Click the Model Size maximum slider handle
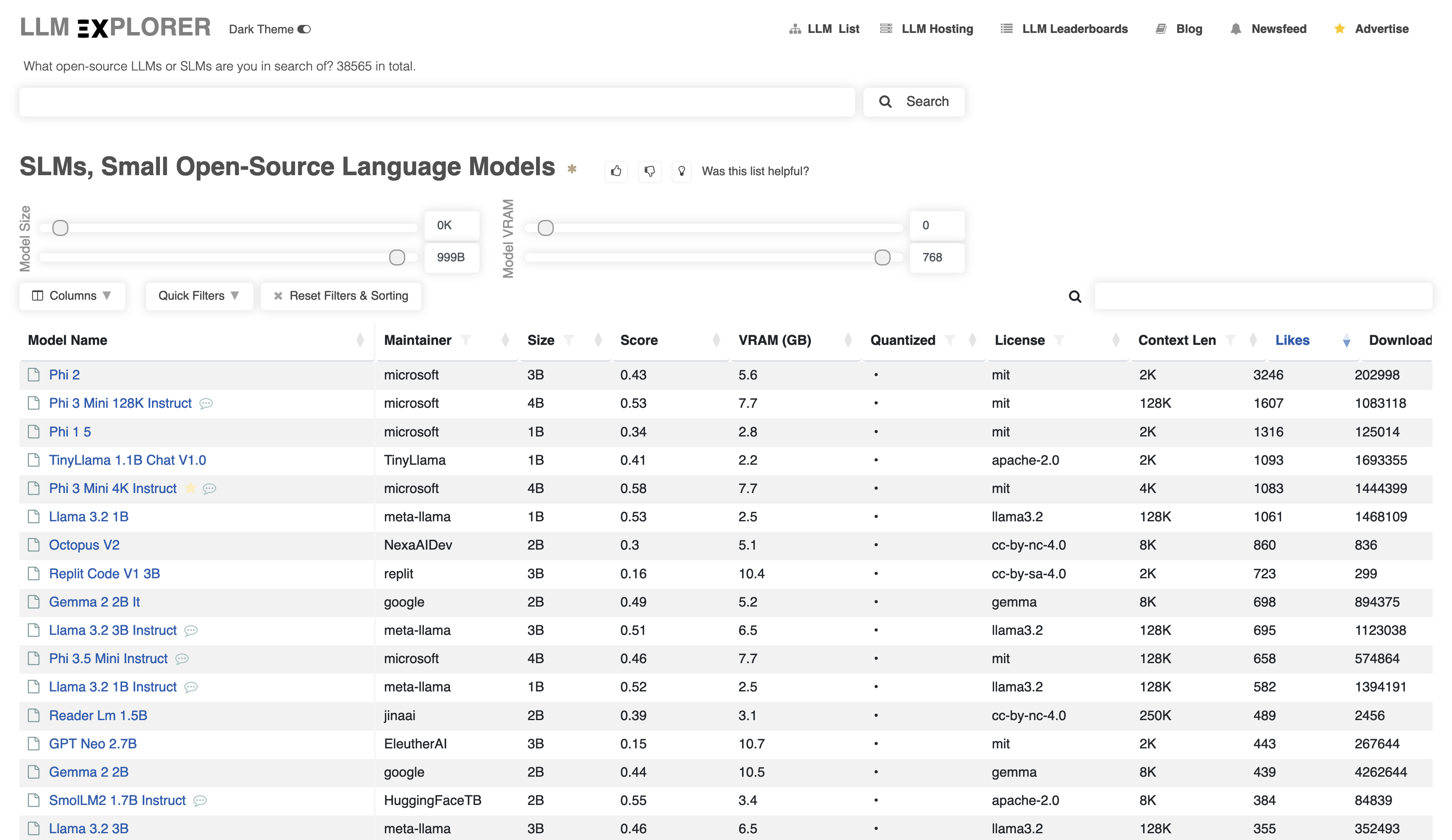1452x840 pixels. coord(397,257)
